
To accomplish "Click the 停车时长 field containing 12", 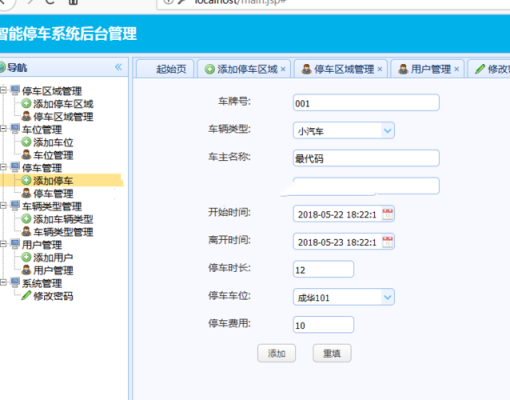I will click(x=323, y=269).
